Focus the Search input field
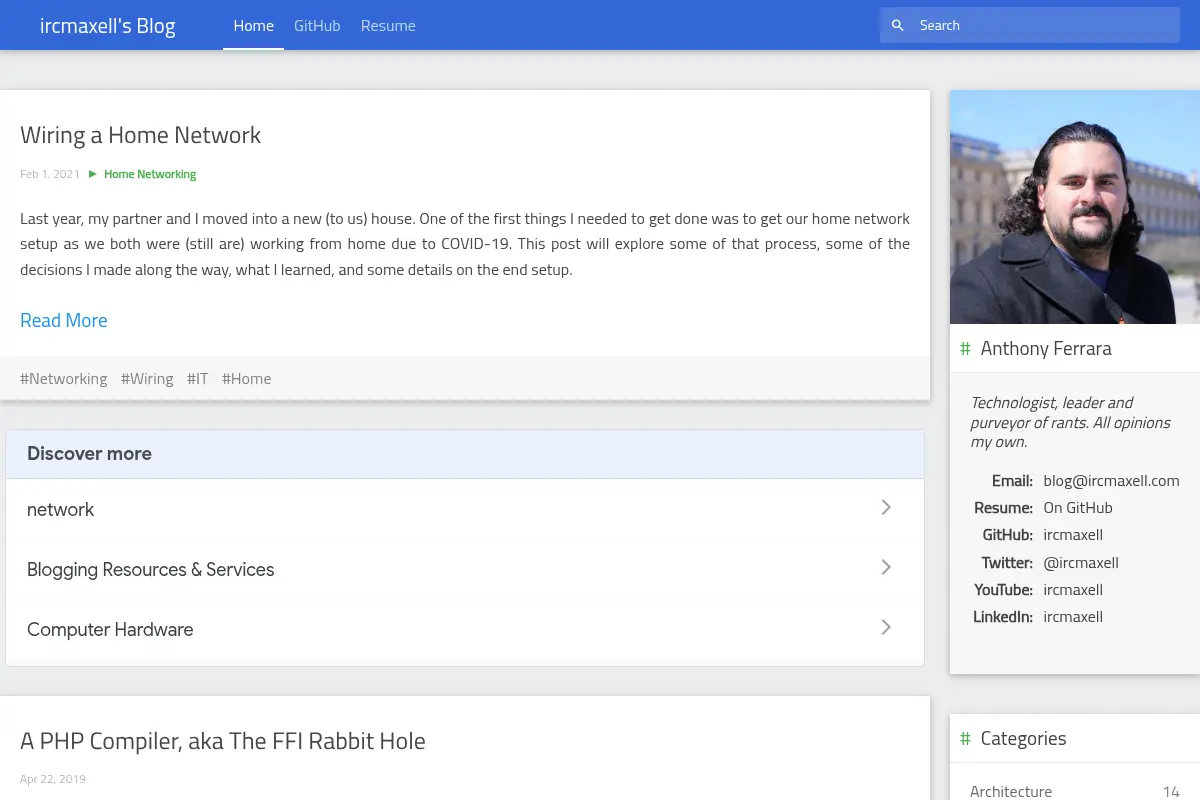Screen dimensions: 1200x800 [1030, 26]
